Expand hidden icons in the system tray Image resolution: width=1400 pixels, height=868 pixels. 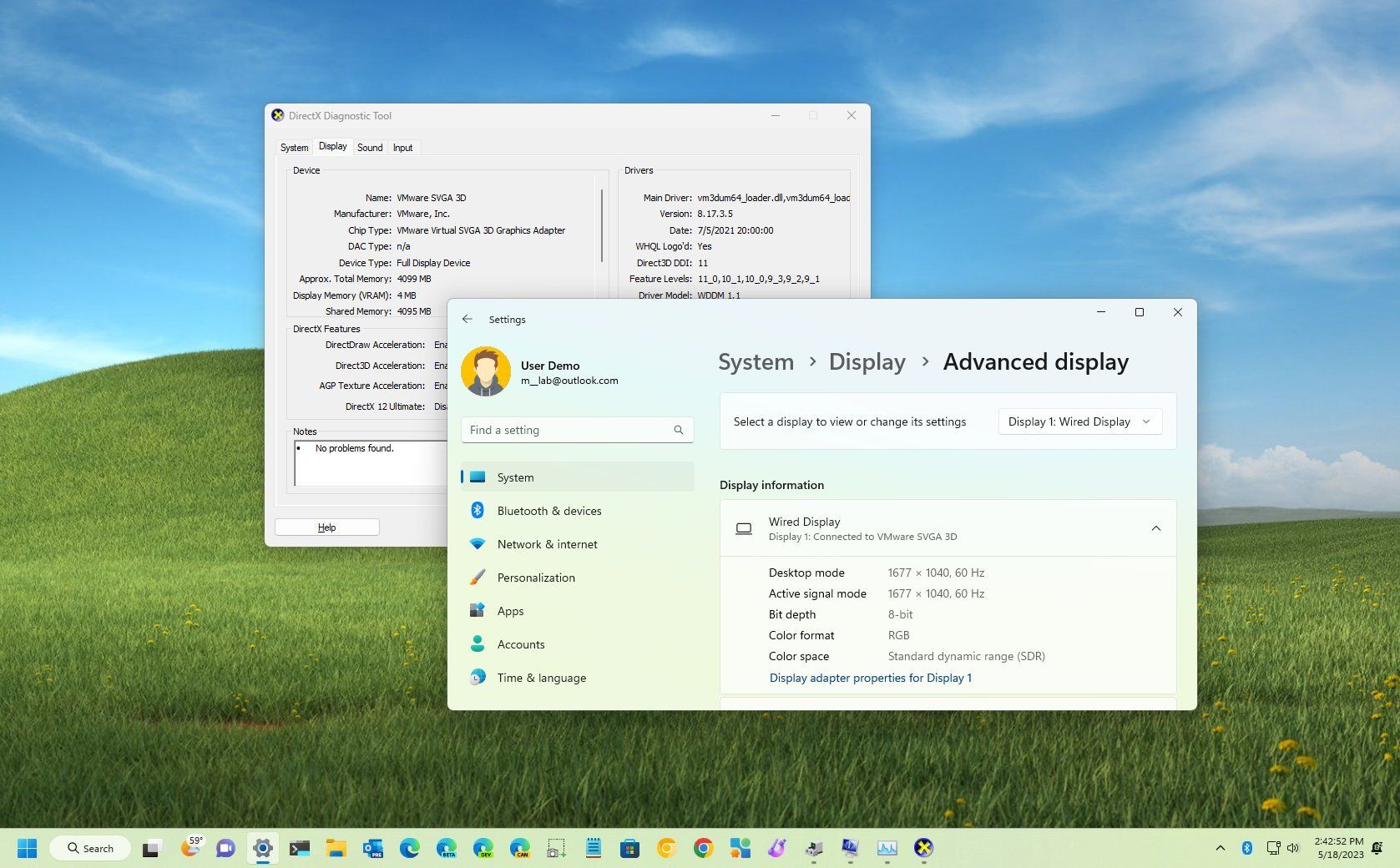[1221, 848]
